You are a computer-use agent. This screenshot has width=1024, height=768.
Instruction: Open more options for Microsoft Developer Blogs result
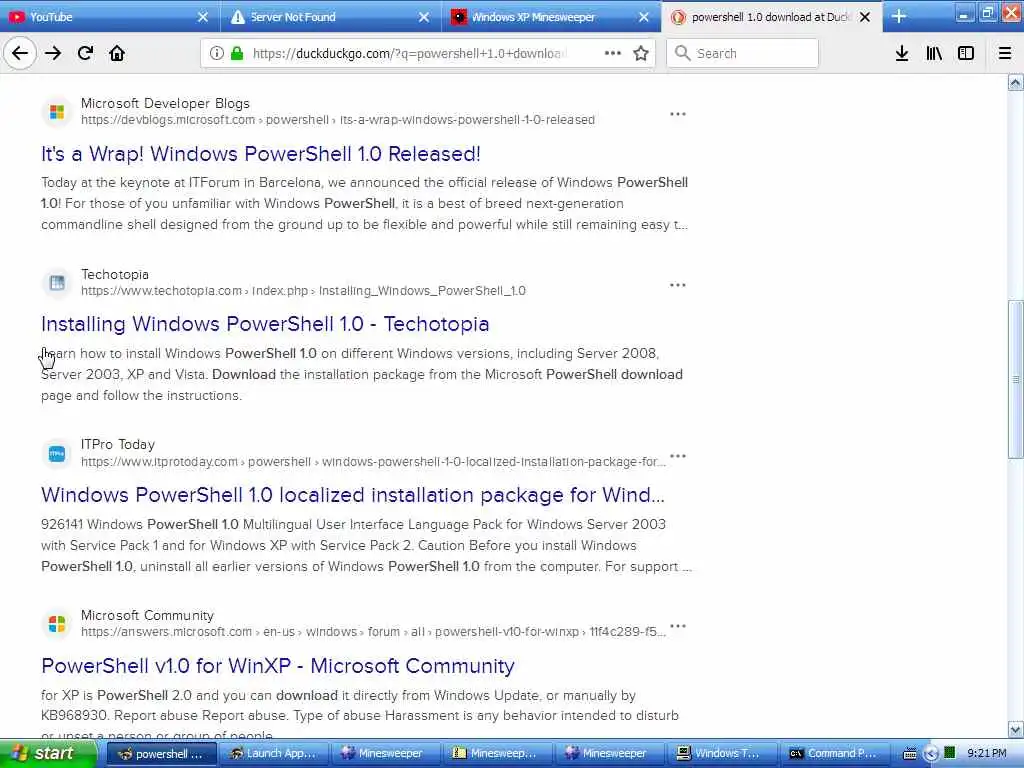click(678, 114)
